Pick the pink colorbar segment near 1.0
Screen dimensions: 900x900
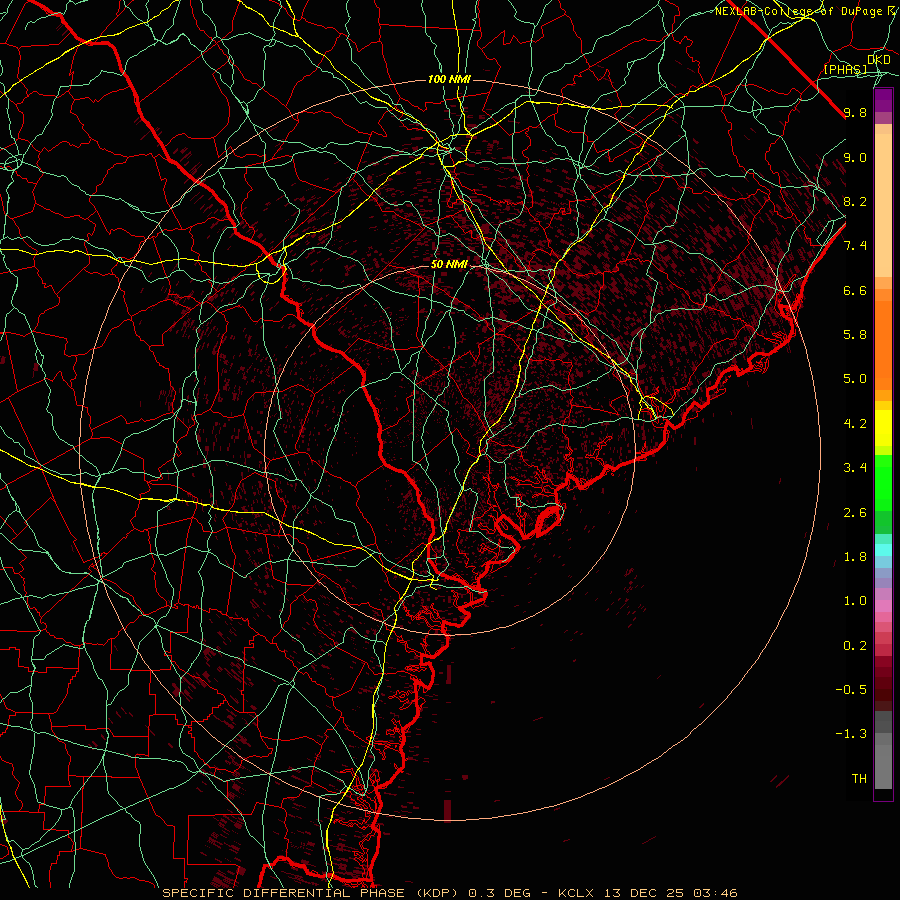tap(883, 606)
